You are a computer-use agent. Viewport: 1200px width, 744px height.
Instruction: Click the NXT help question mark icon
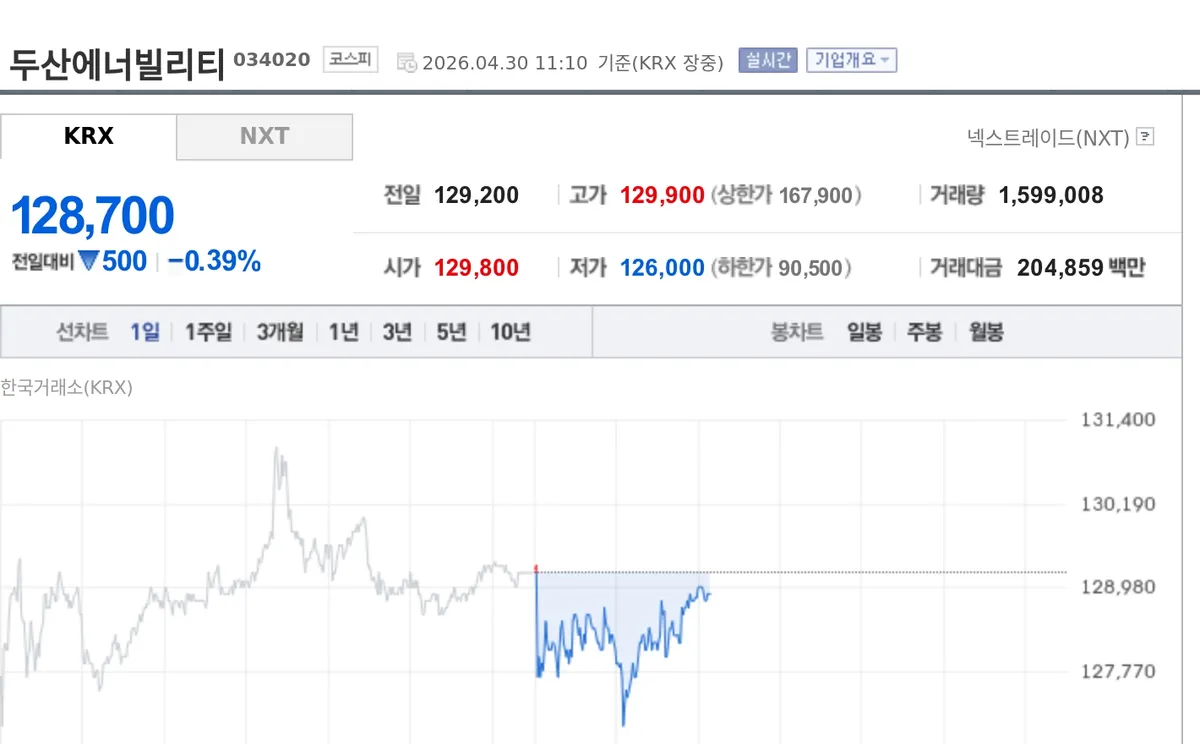coord(1144,137)
